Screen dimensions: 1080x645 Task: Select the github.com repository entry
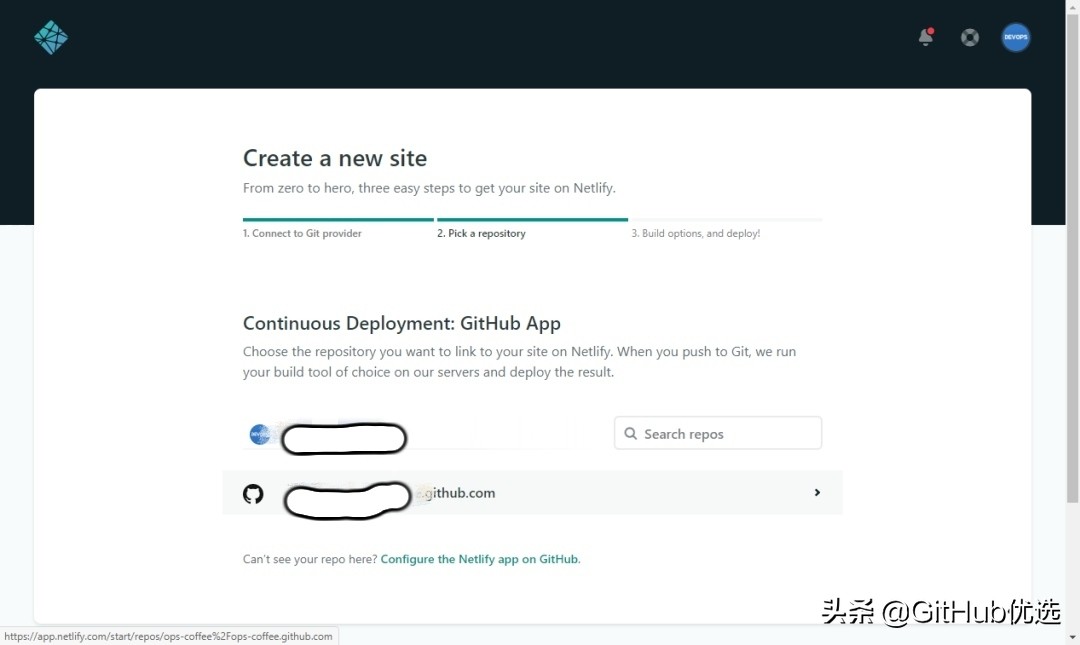pyautogui.click(x=531, y=492)
